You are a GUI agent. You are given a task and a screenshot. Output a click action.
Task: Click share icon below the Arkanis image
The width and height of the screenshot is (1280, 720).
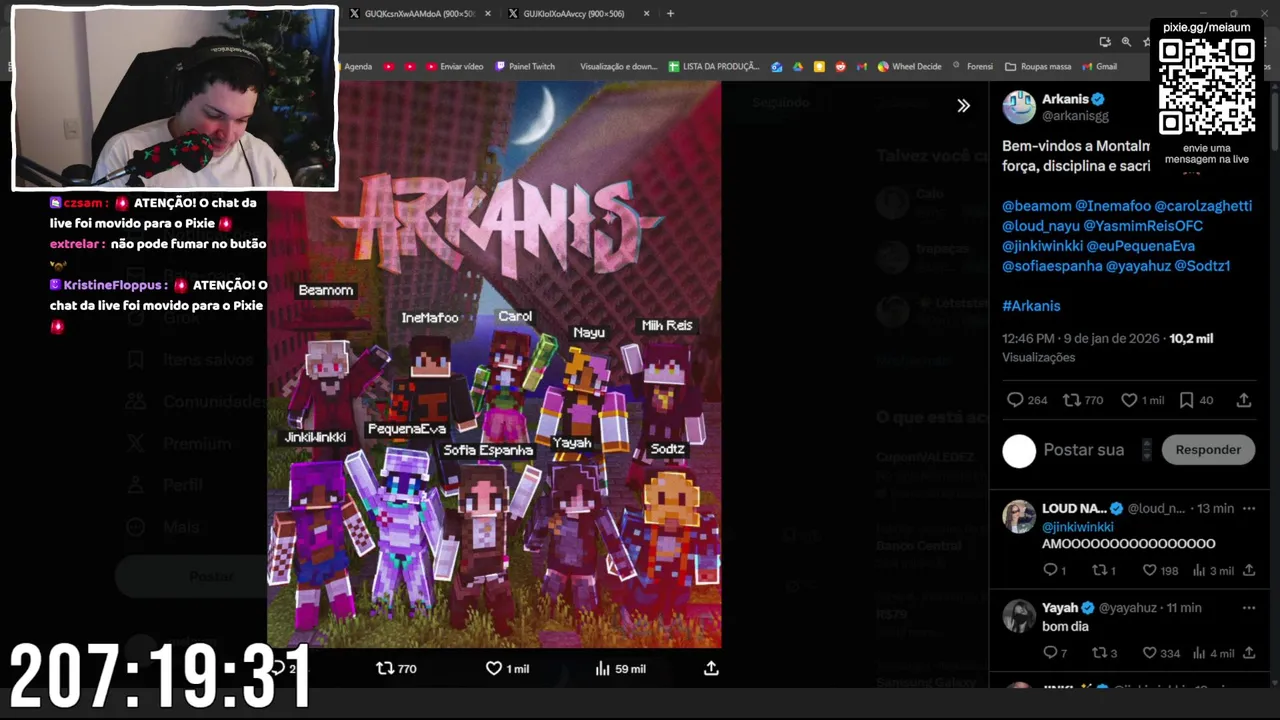click(x=711, y=668)
